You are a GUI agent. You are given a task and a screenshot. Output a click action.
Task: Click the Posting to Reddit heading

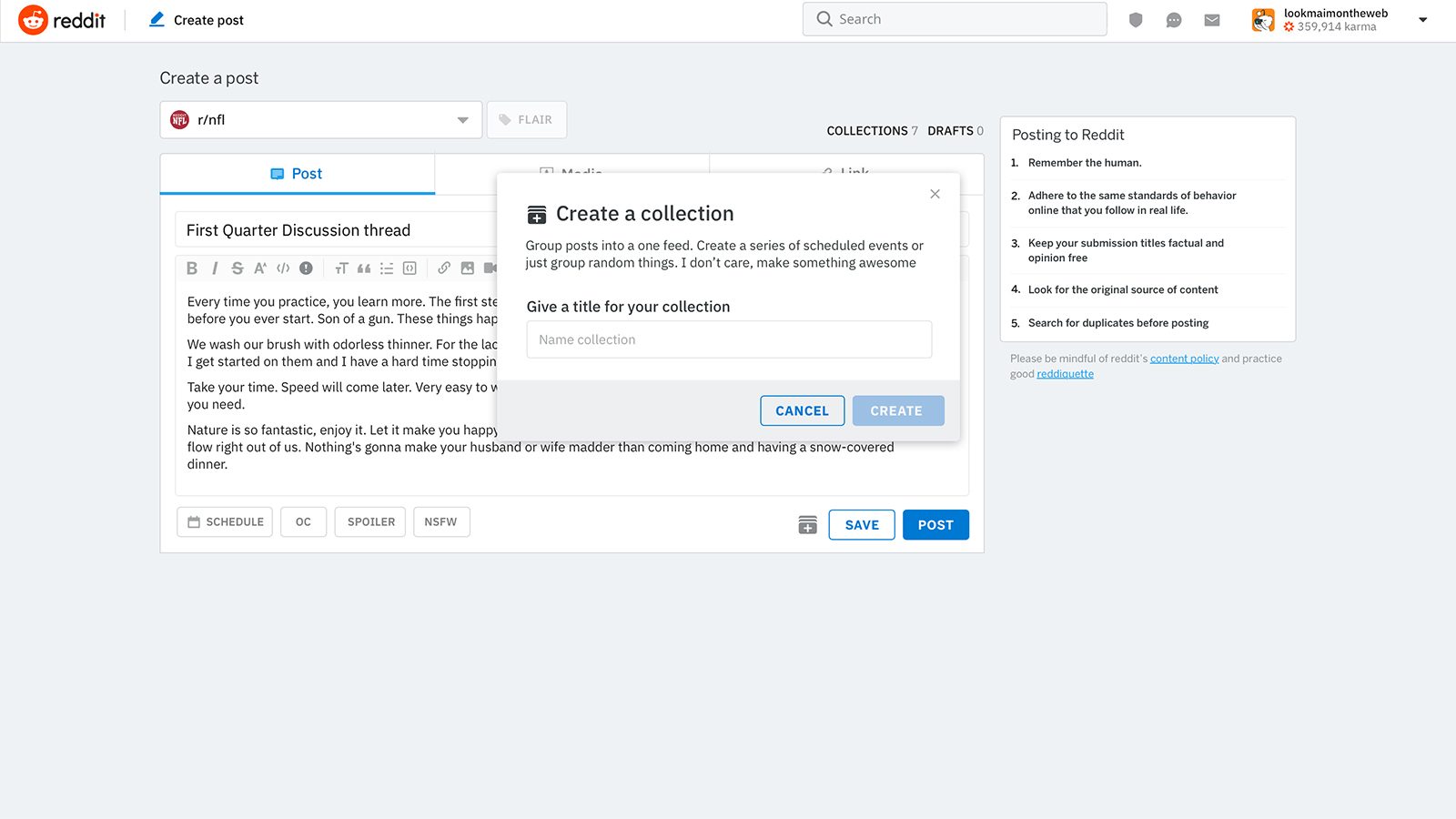click(1068, 135)
